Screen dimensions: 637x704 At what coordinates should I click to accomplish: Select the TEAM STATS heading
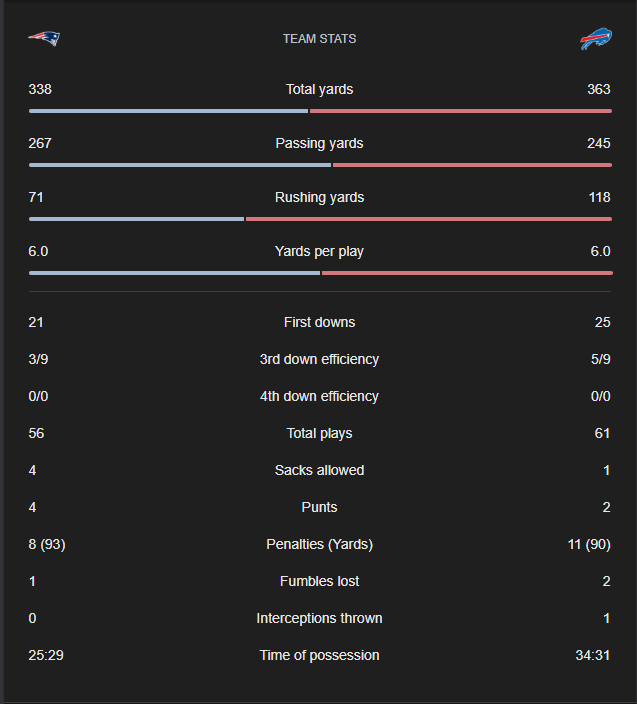pyautogui.click(x=319, y=39)
